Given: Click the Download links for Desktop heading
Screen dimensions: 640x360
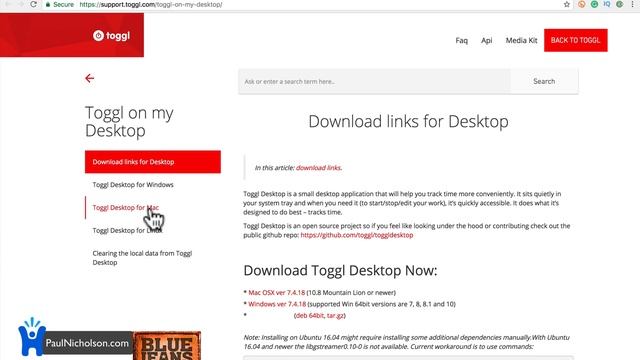Looking at the screenshot, I should click(408, 122).
